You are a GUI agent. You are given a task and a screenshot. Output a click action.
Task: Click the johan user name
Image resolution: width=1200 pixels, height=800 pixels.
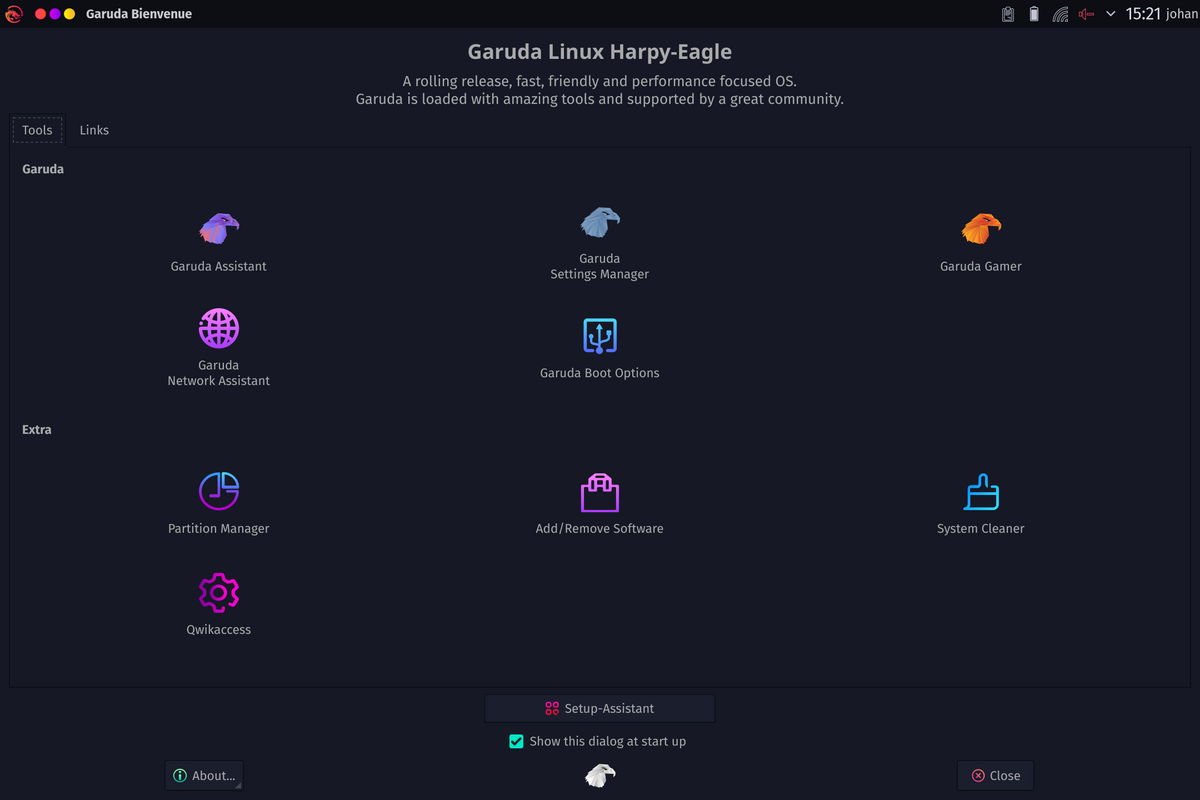pos(1181,15)
